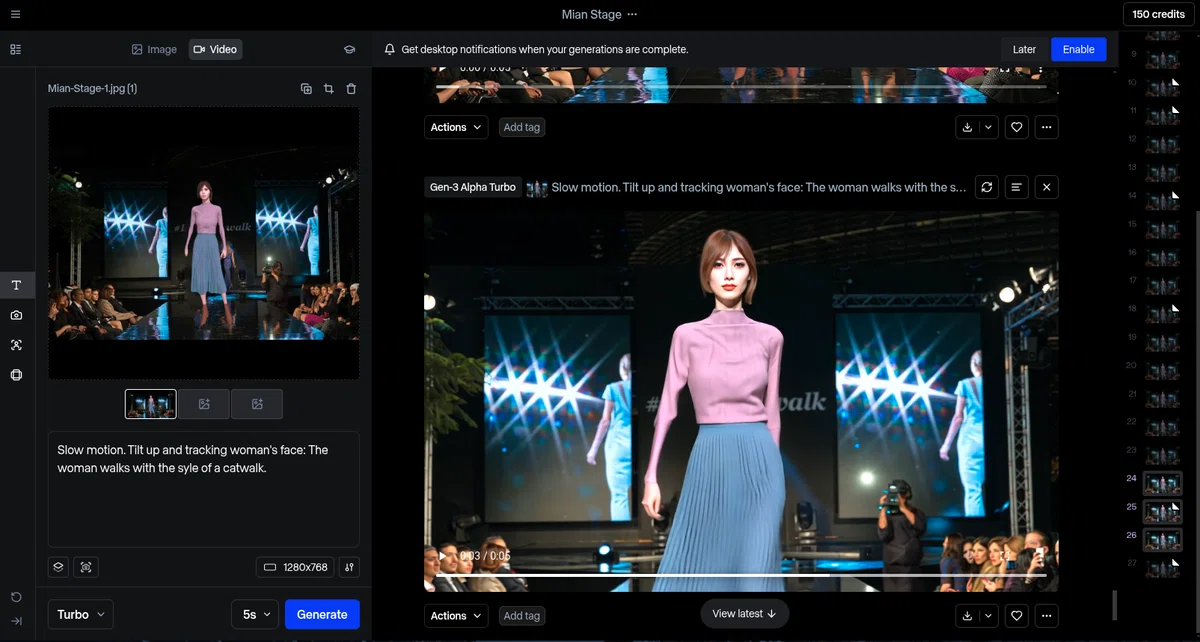
Task: Click the Gen-3 Alpha Turbo label
Action: (473, 187)
